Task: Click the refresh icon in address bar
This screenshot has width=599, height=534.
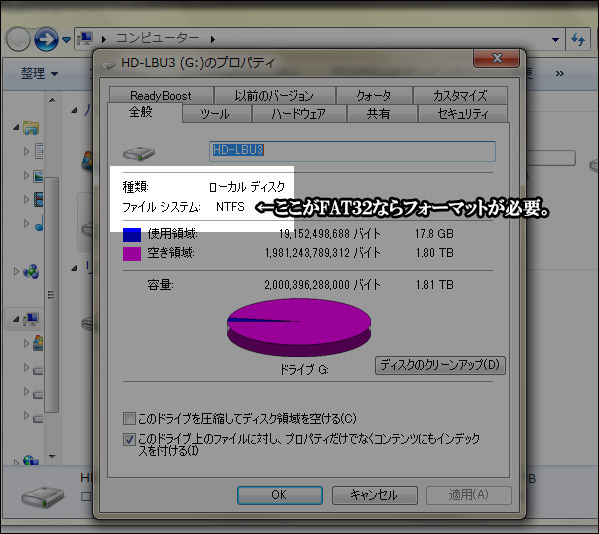Action: click(578, 39)
